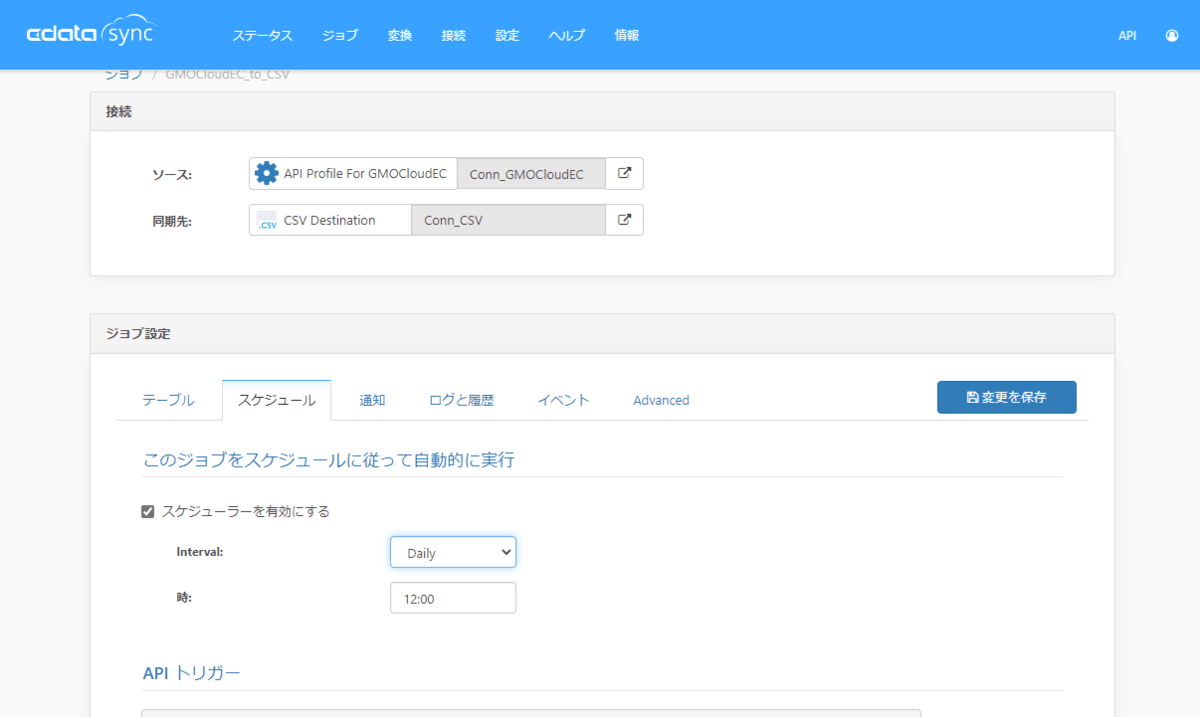Switch to the ログと履歴 tab
Viewport: 1200px width, 717px height.
(x=461, y=400)
